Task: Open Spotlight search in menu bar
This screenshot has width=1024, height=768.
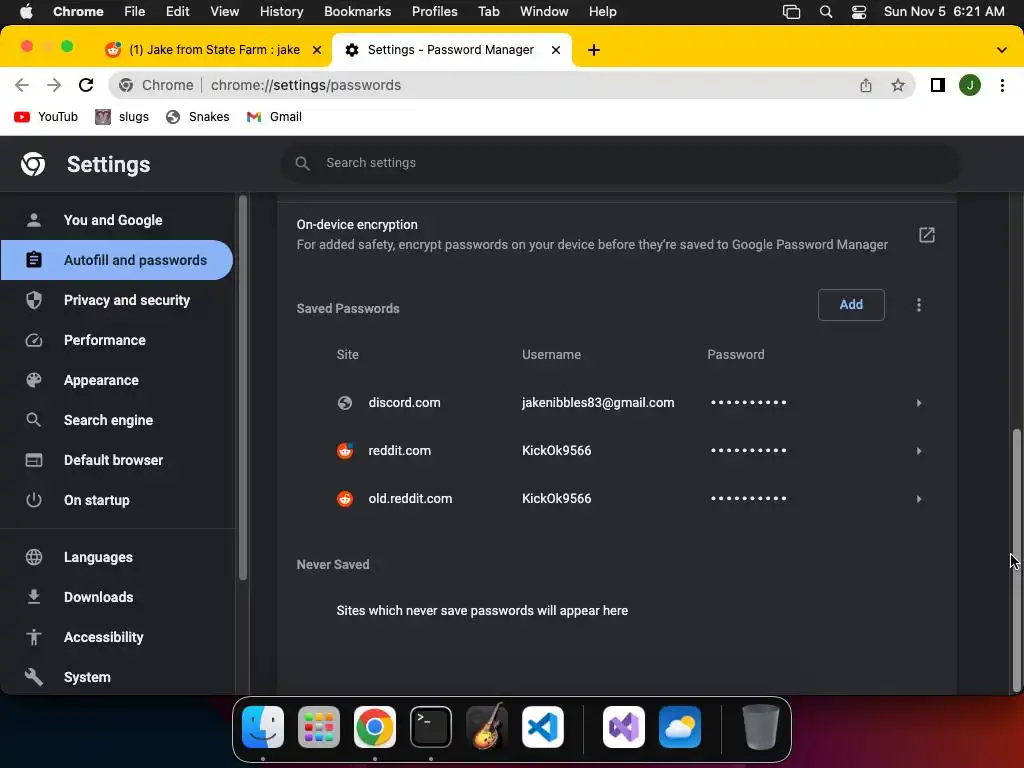Action: pyautogui.click(x=826, y=11)
